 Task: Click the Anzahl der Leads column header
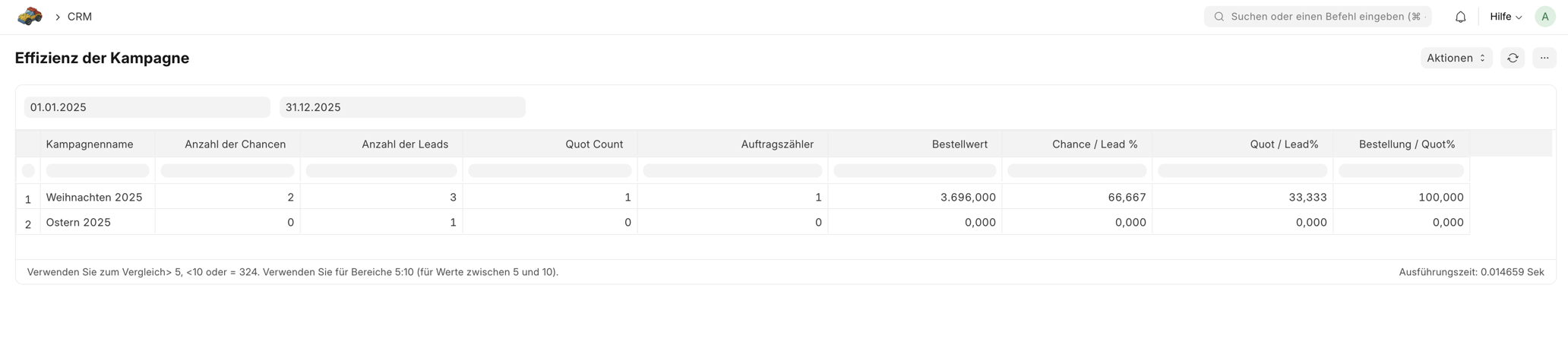click(404, 144)
